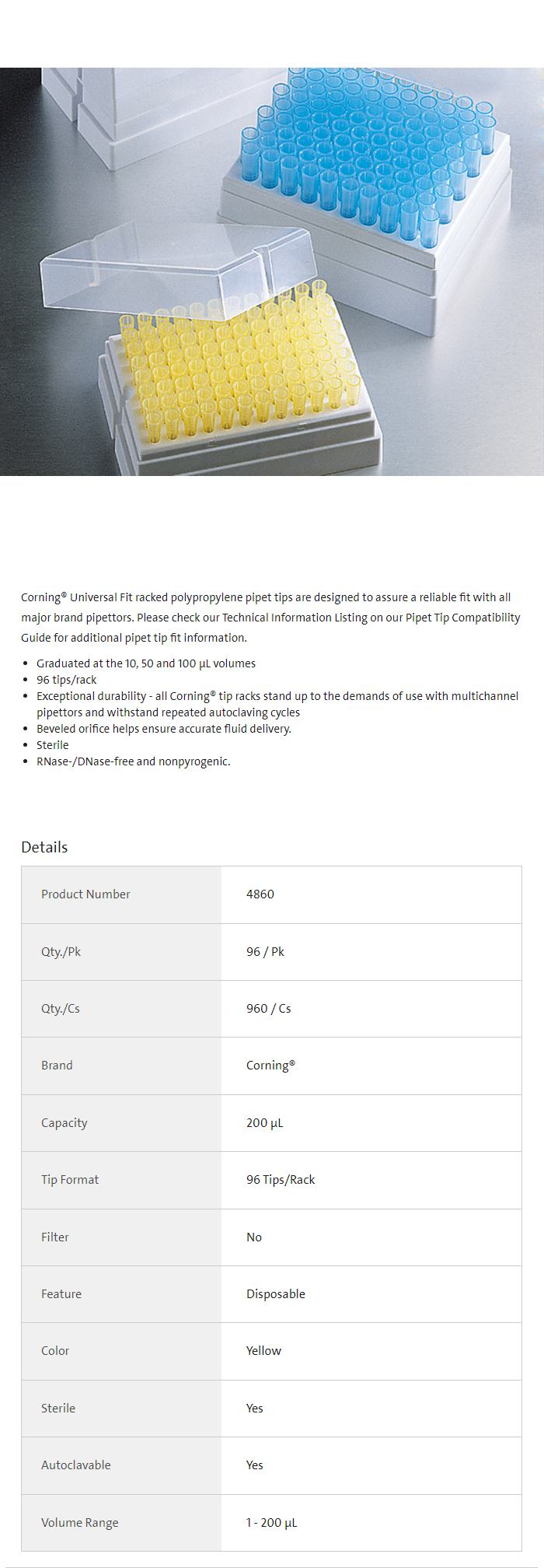The image size is (544, 1568).
Task: Click the Feature value Disposable
Action: [276, 1294]
